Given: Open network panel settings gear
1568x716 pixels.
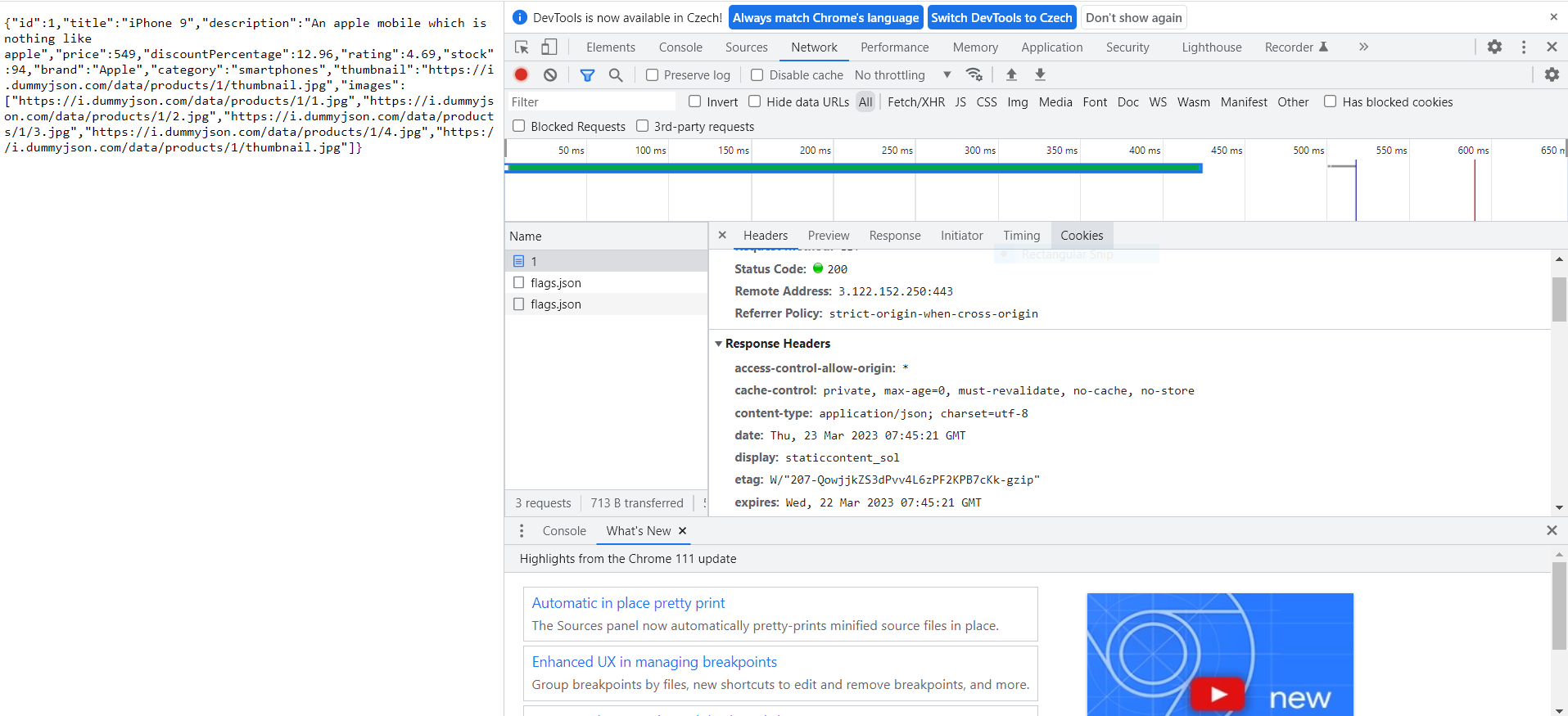Looking at the screenshot, I should (1552, 74).
